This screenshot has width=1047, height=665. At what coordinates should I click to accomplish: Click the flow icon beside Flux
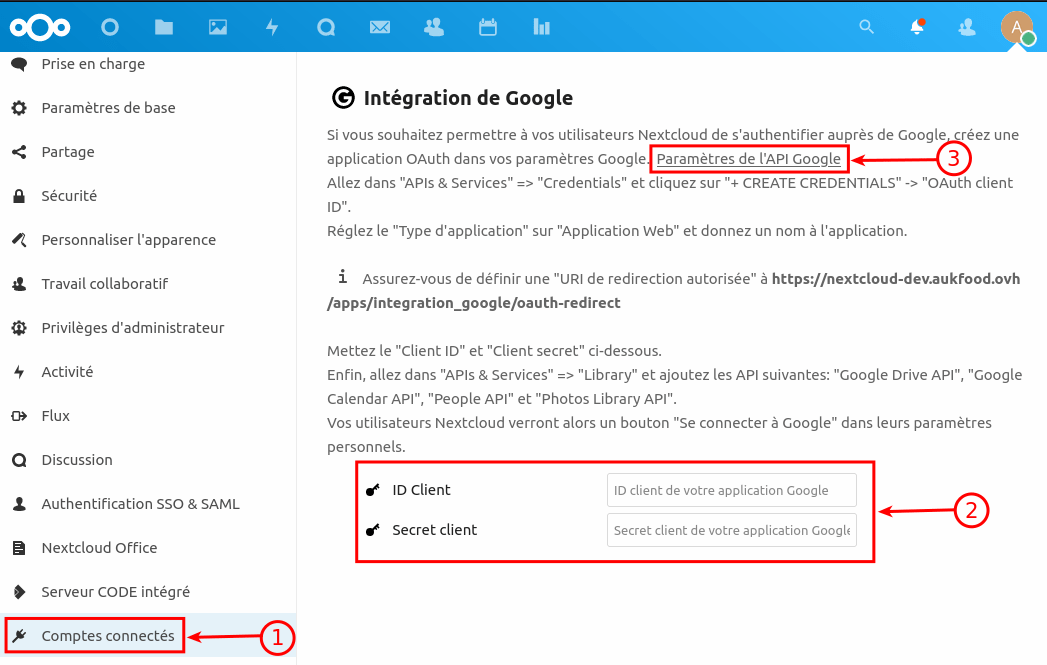[x=19, y=416]
